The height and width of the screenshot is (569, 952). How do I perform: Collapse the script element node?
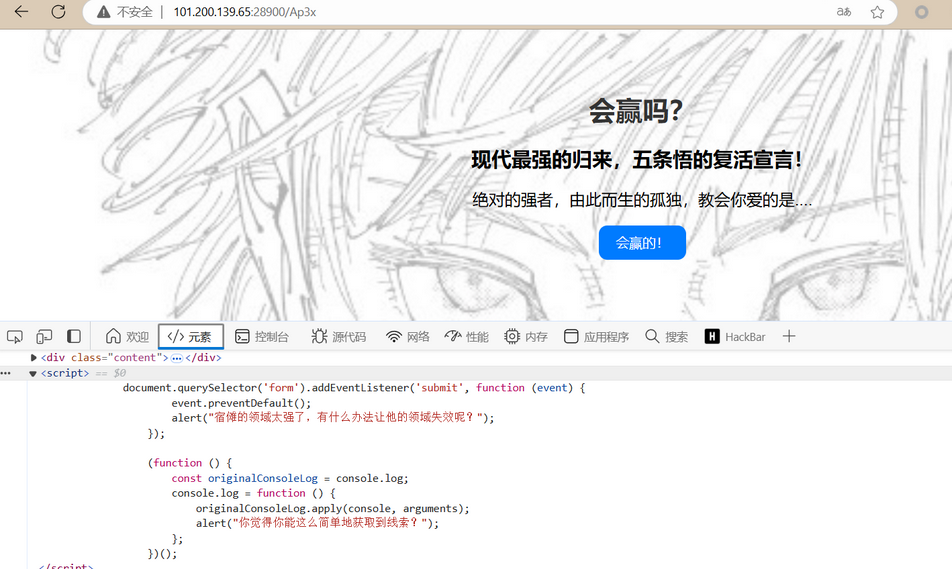pyautogui.click(x=33, y=373)
